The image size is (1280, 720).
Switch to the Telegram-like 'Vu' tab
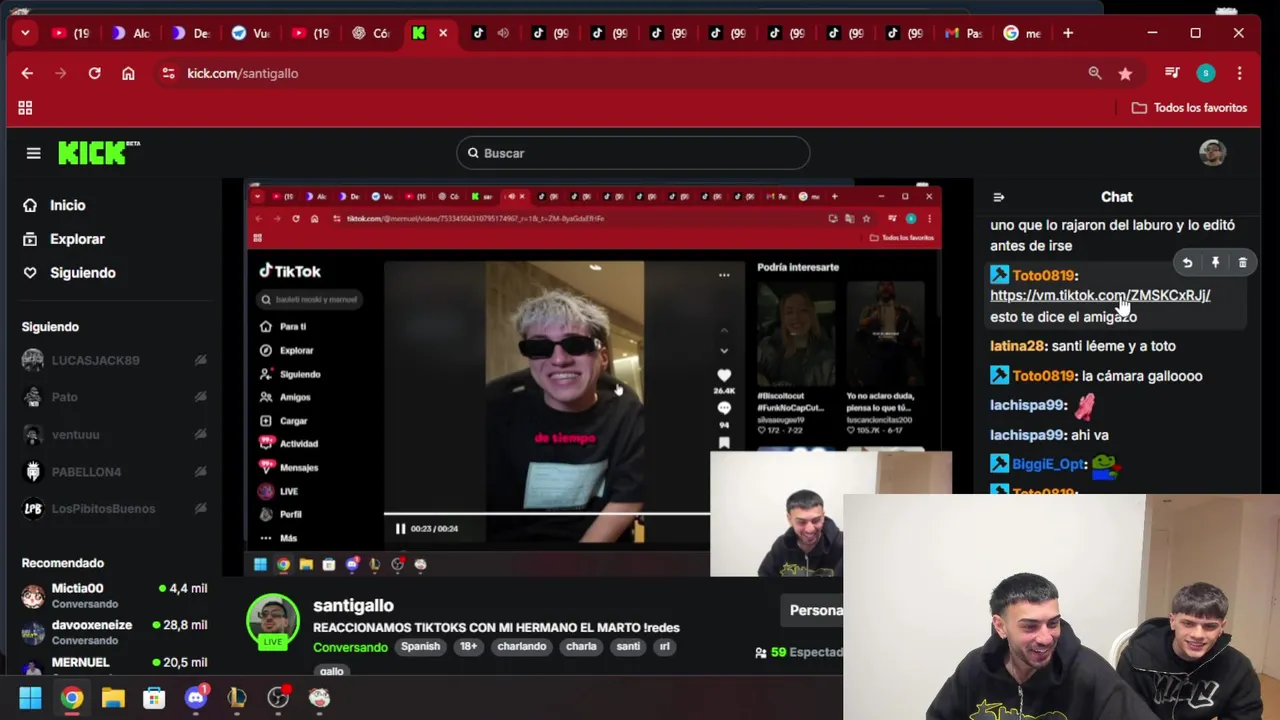click(x=250, y=33)
